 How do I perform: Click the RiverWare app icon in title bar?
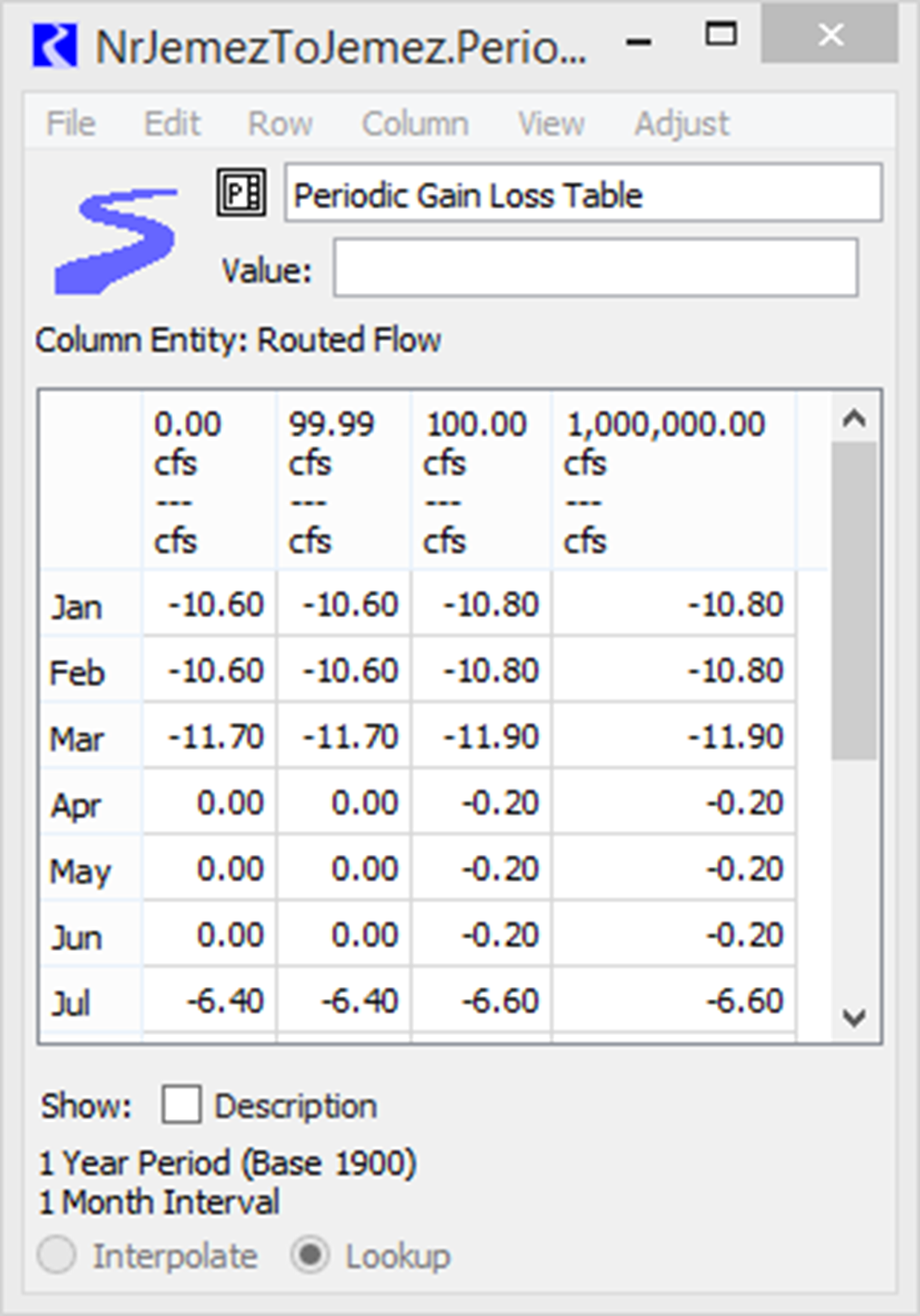pos(54,44)
